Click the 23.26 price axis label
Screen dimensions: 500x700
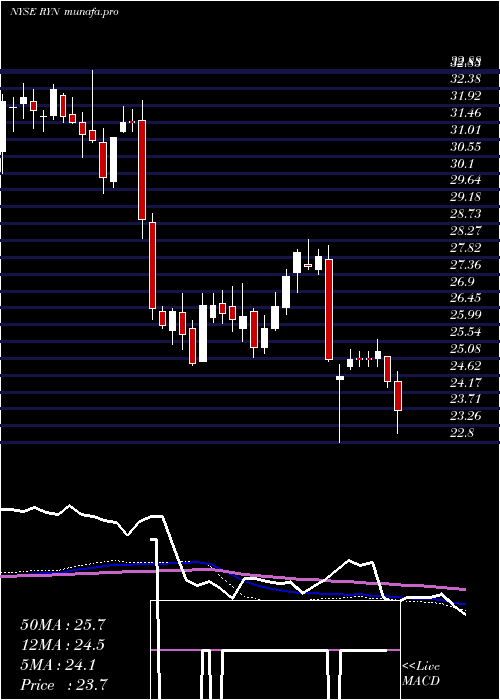[x=465, y=416]
